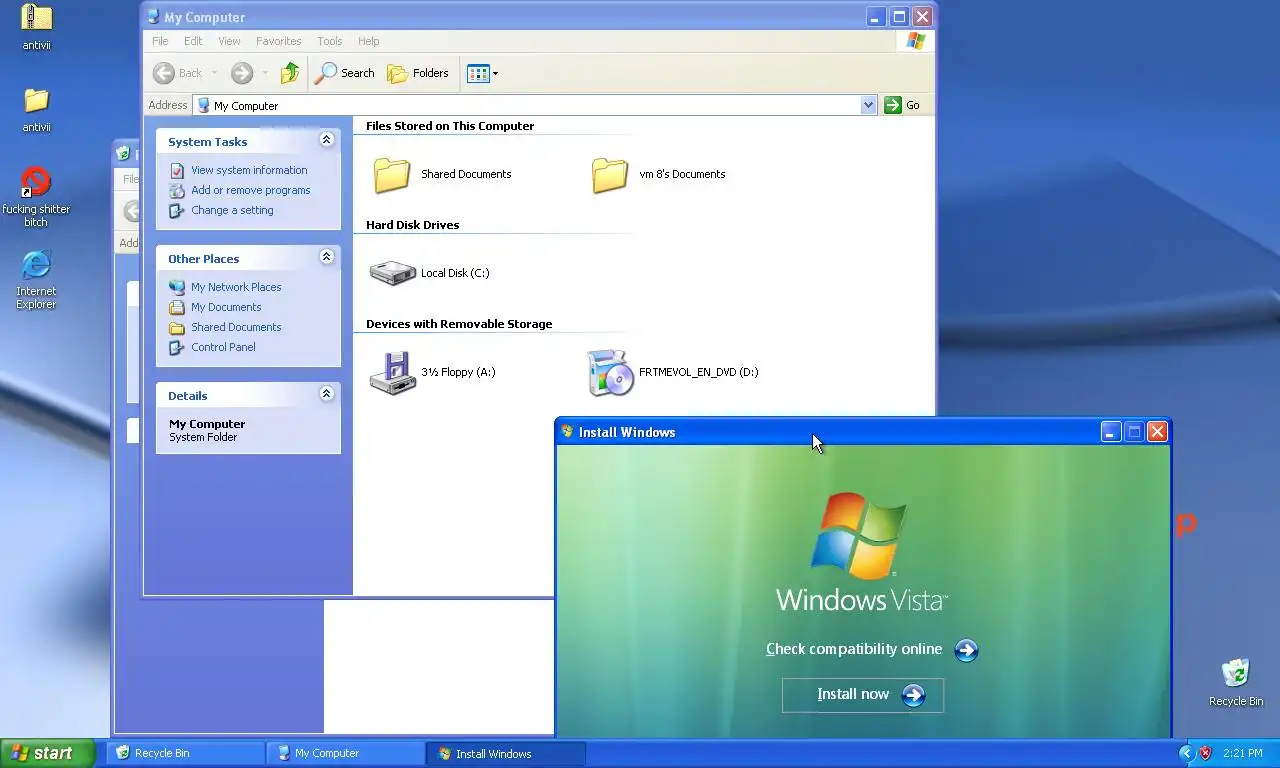The image size is (1280, 768).
Task: Open the Edit menu
Action: (x=193, y=41)
